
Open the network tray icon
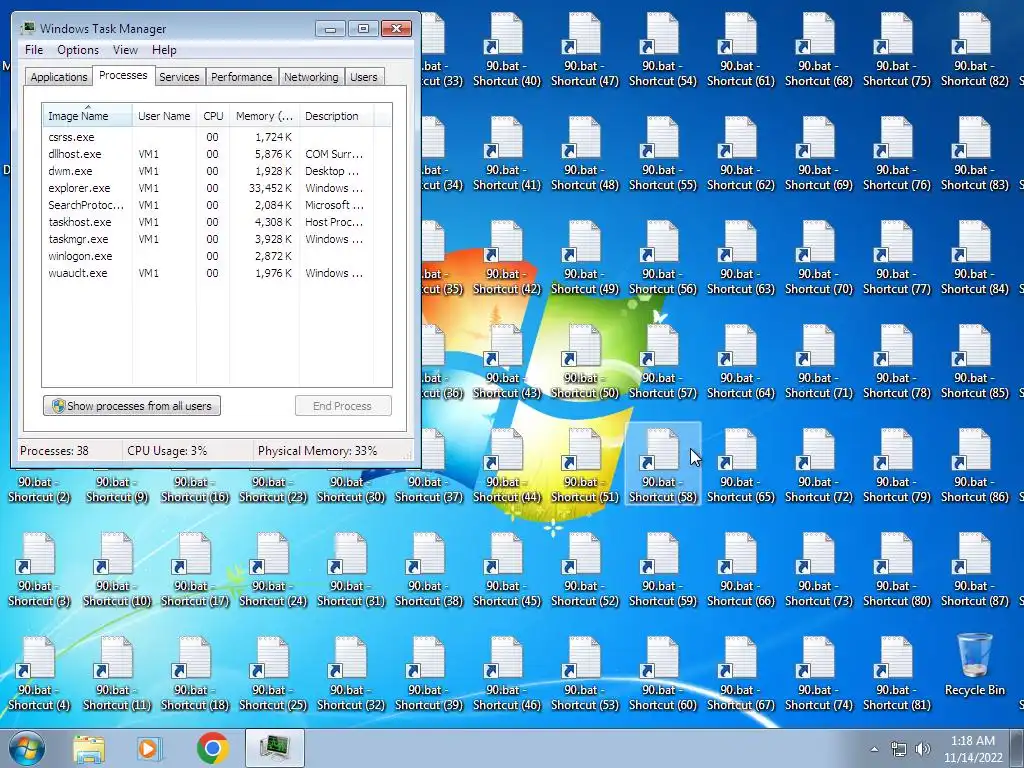coord(899,749)
